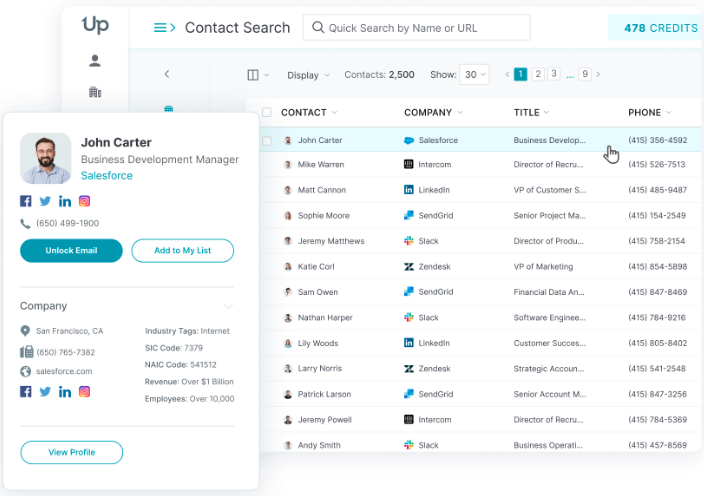This screenshot has height=496, width=704.
Task: Click phone number (415) 847-8469
Action: coord(657,292)
